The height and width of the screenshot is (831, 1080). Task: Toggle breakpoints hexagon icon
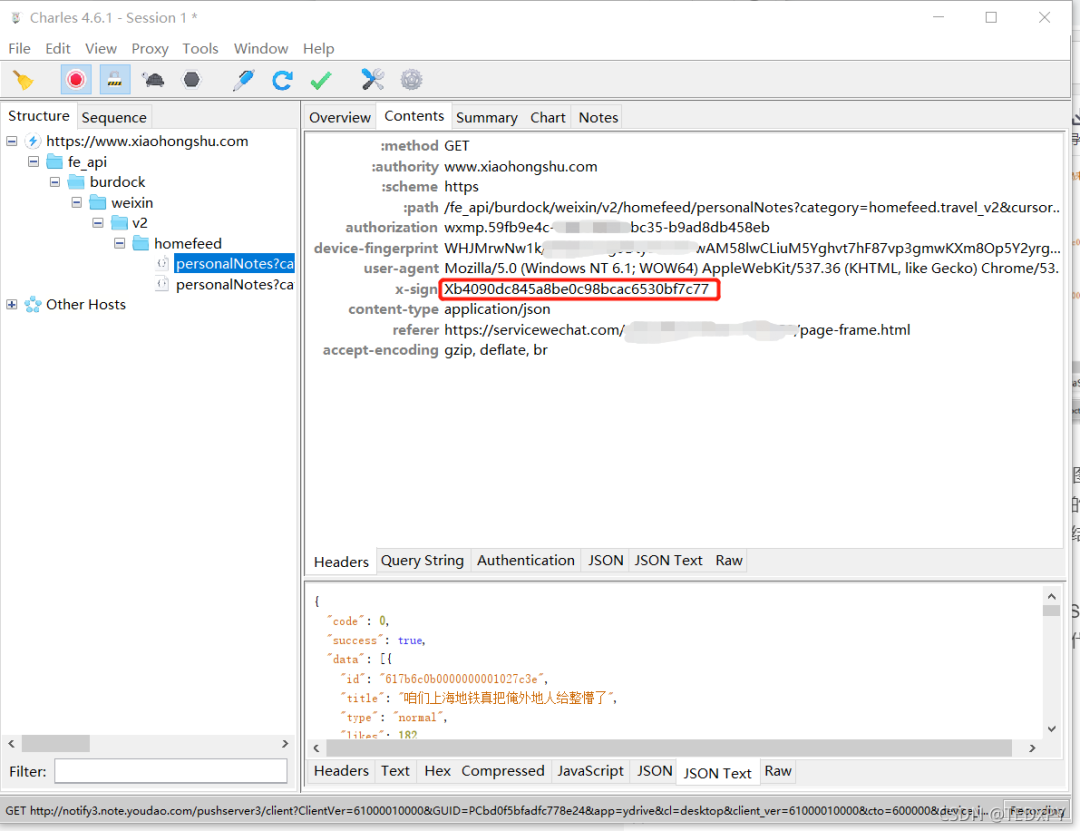point(191,80)
